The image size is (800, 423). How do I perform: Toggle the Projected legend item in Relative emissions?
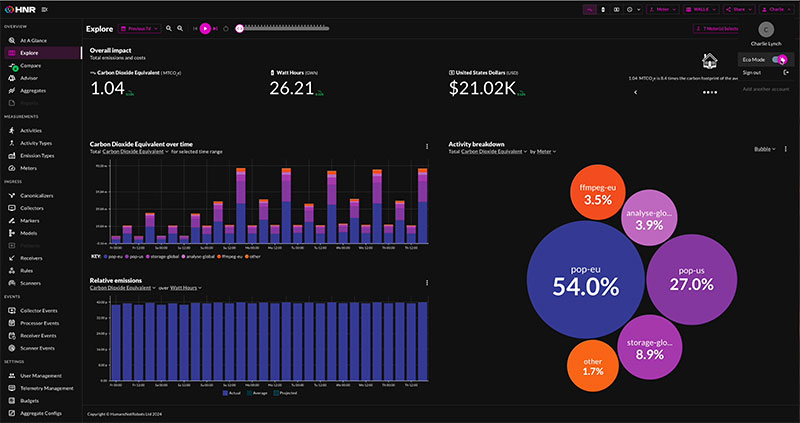(285, 393)
